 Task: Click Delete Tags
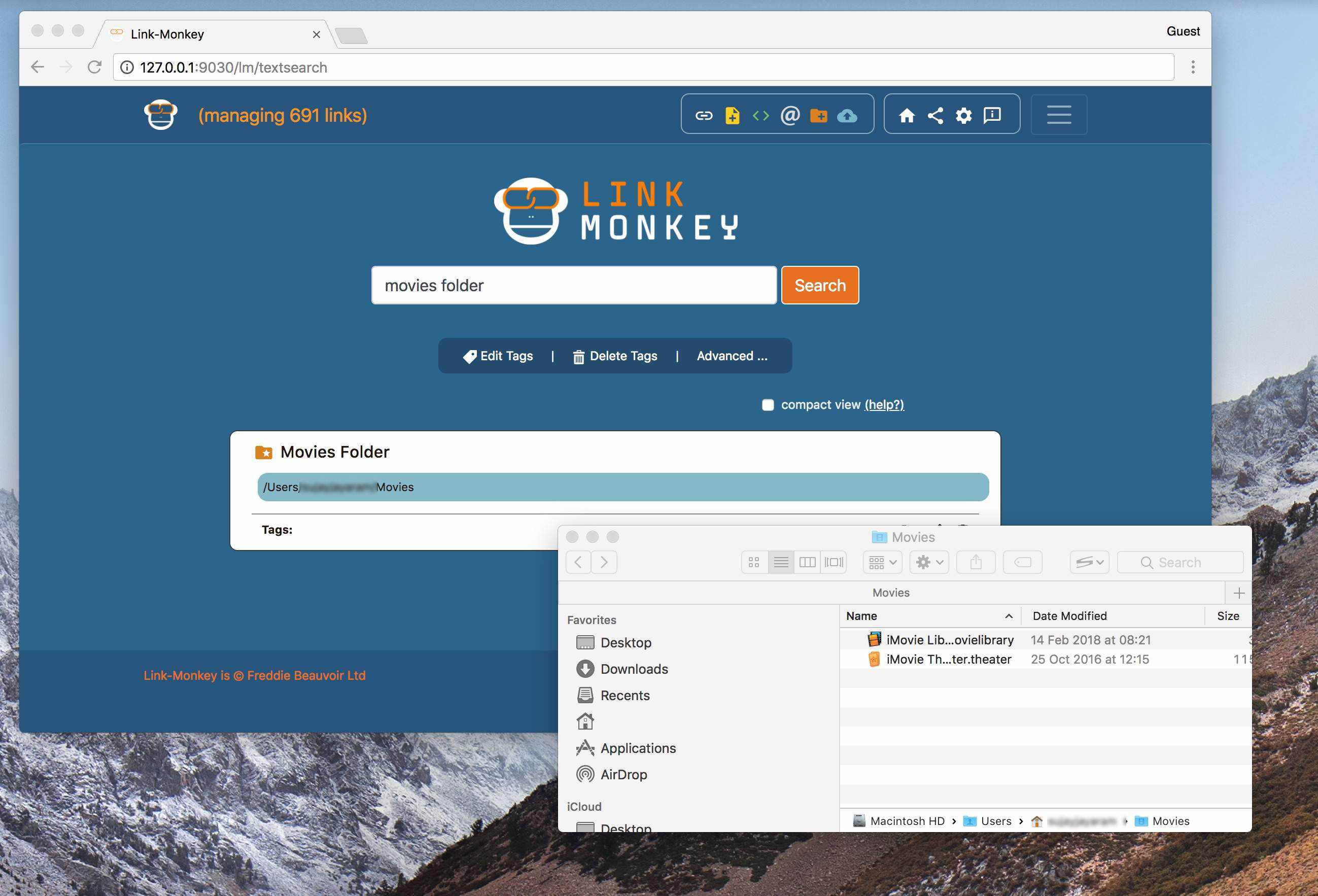tap(615, 356)
